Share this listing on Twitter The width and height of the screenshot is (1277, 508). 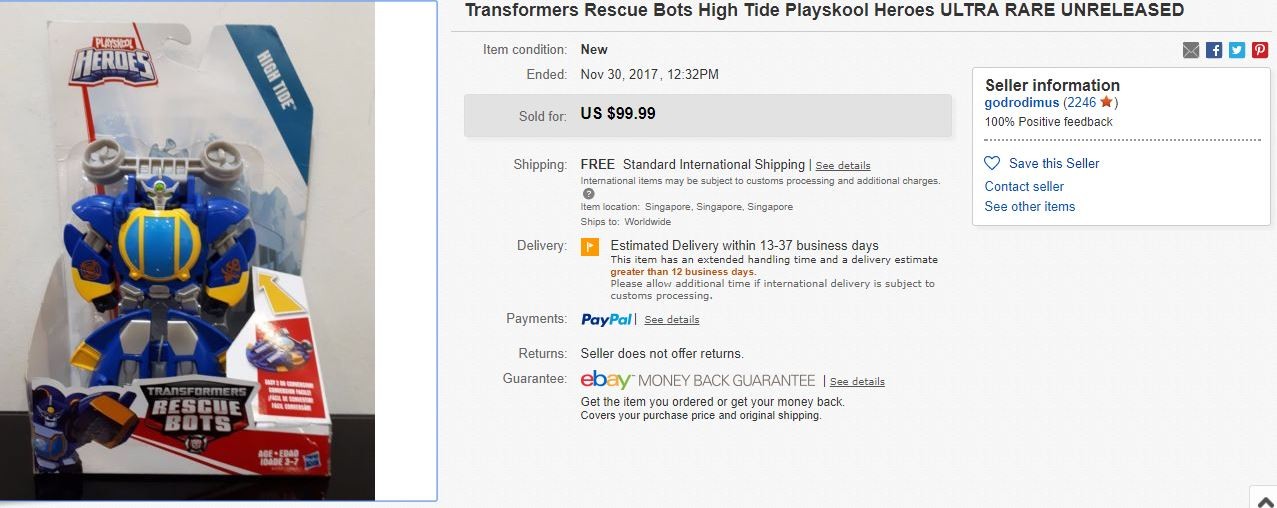coord(1237,50)
